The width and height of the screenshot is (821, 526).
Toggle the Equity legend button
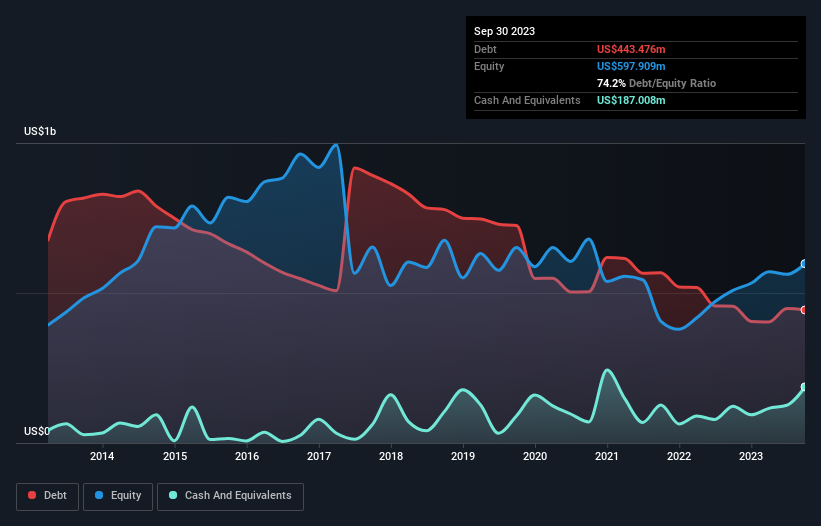tap(118, 496)
